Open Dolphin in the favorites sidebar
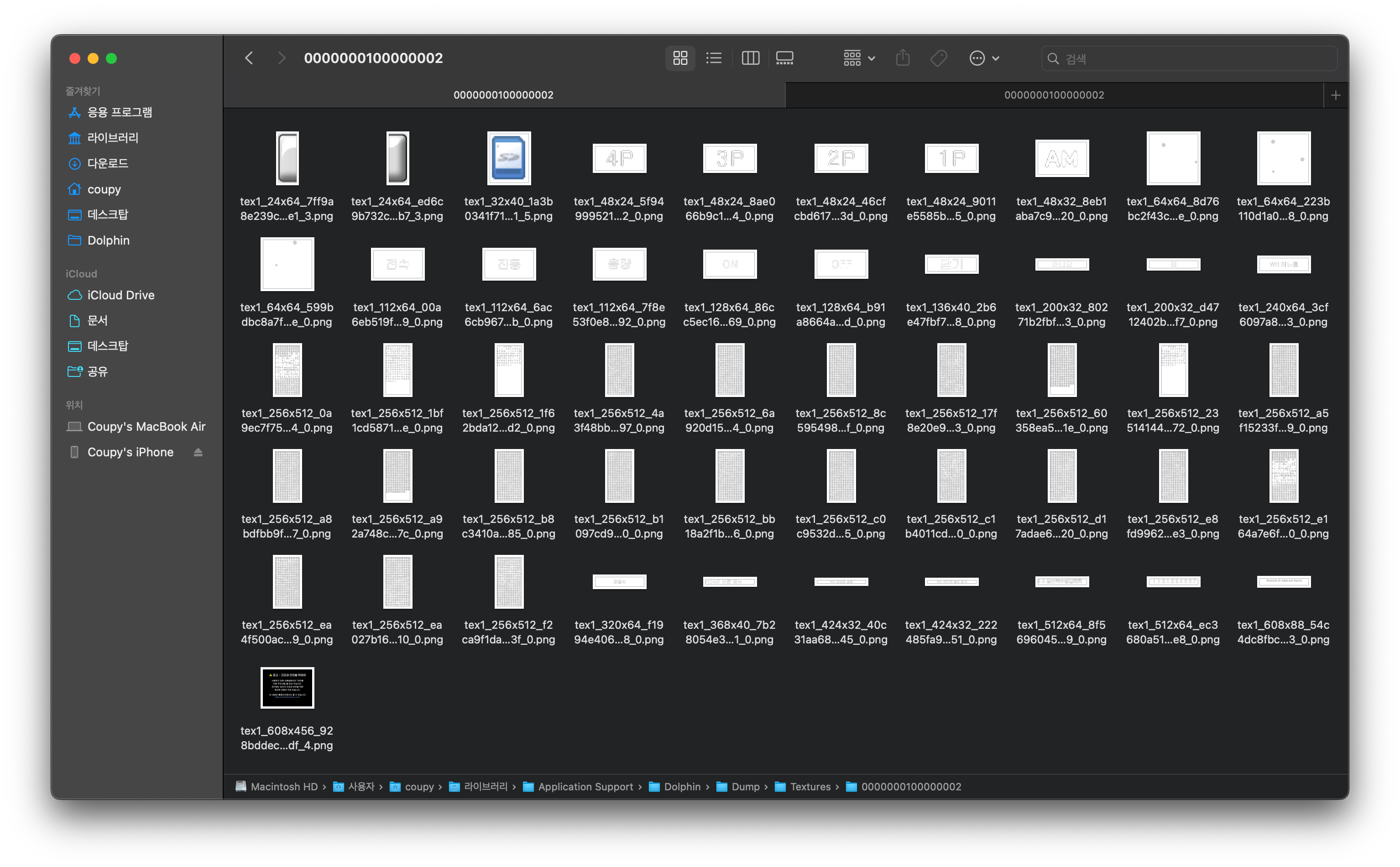 108,240
